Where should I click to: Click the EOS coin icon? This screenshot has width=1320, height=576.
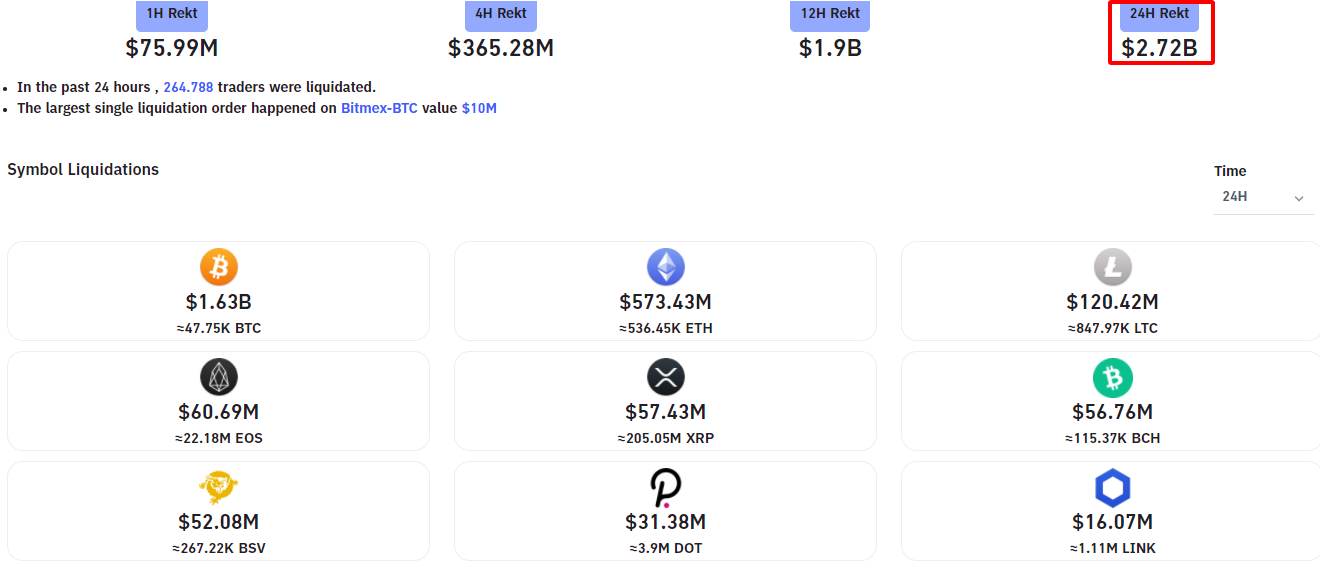point(219,377)
